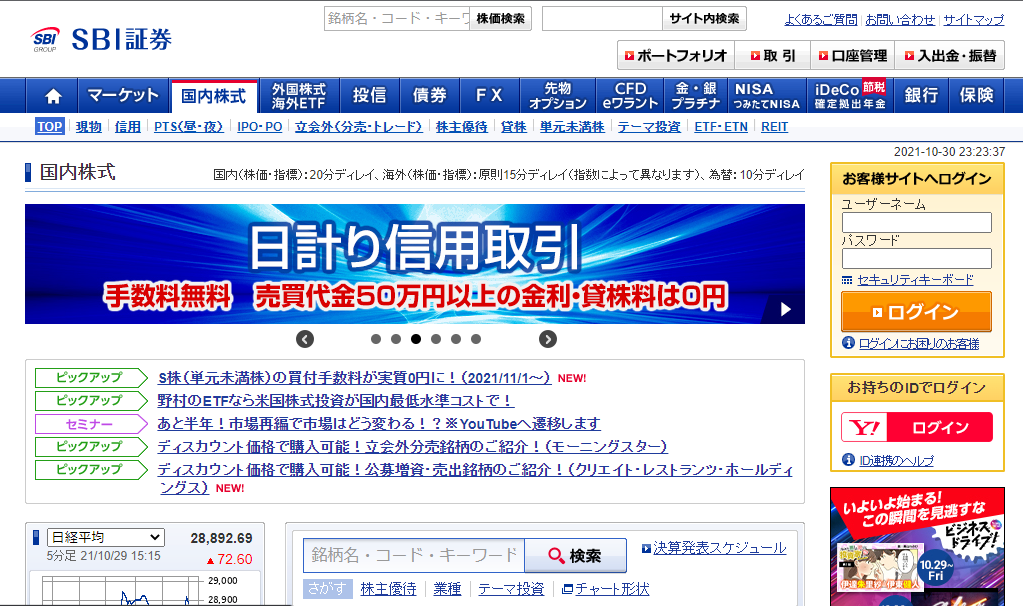Select the 国内株式 tab

click(x=214, y=96)
